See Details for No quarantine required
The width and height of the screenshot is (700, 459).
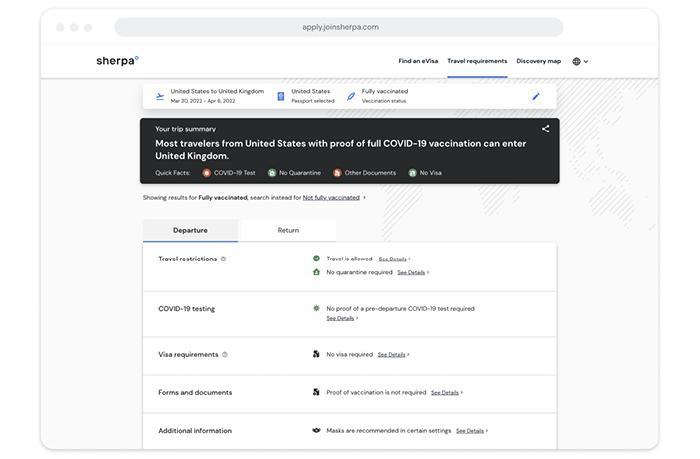click(x=411, y=272)
